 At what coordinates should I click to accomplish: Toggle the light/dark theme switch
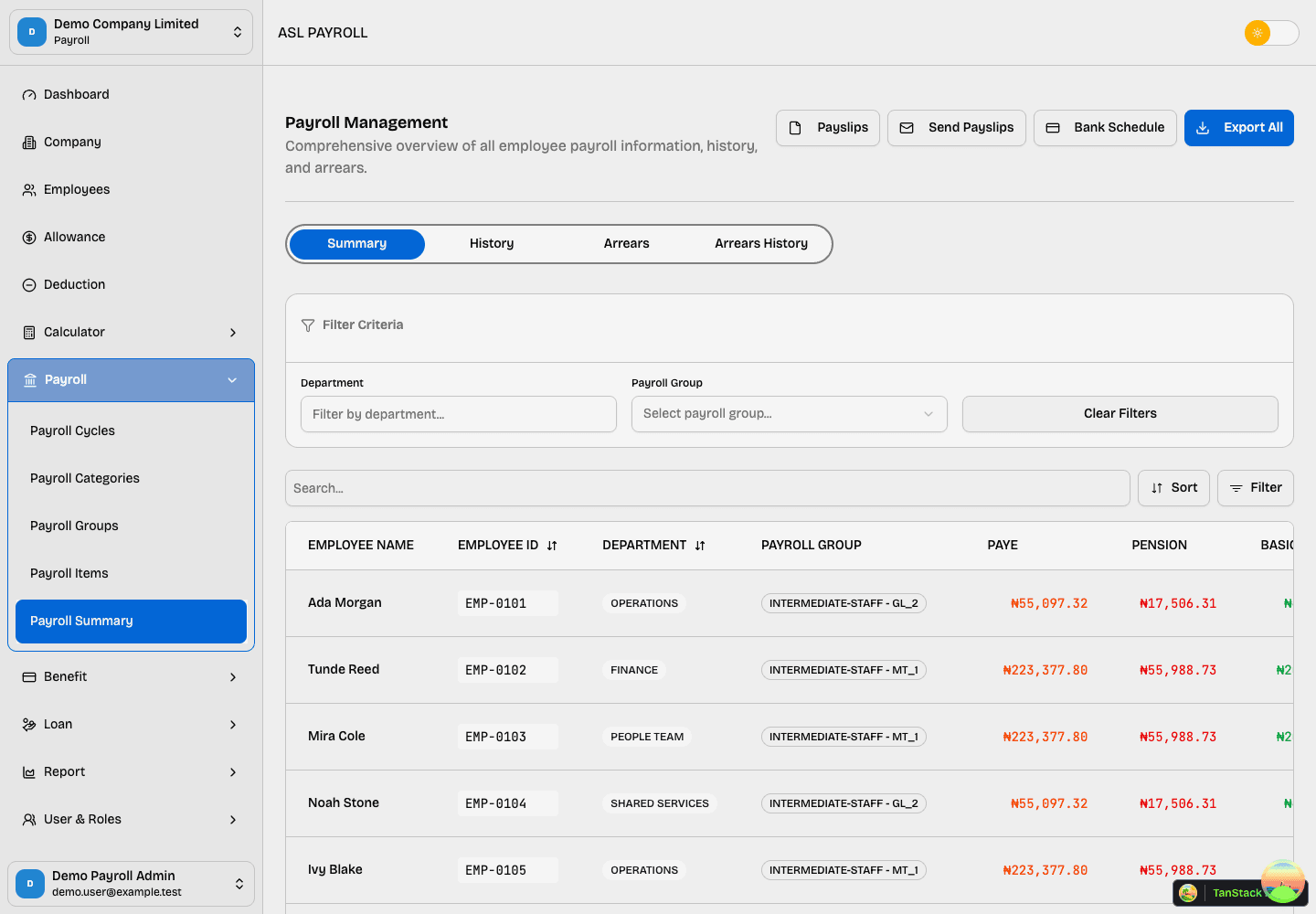[x=1271, y=33]
